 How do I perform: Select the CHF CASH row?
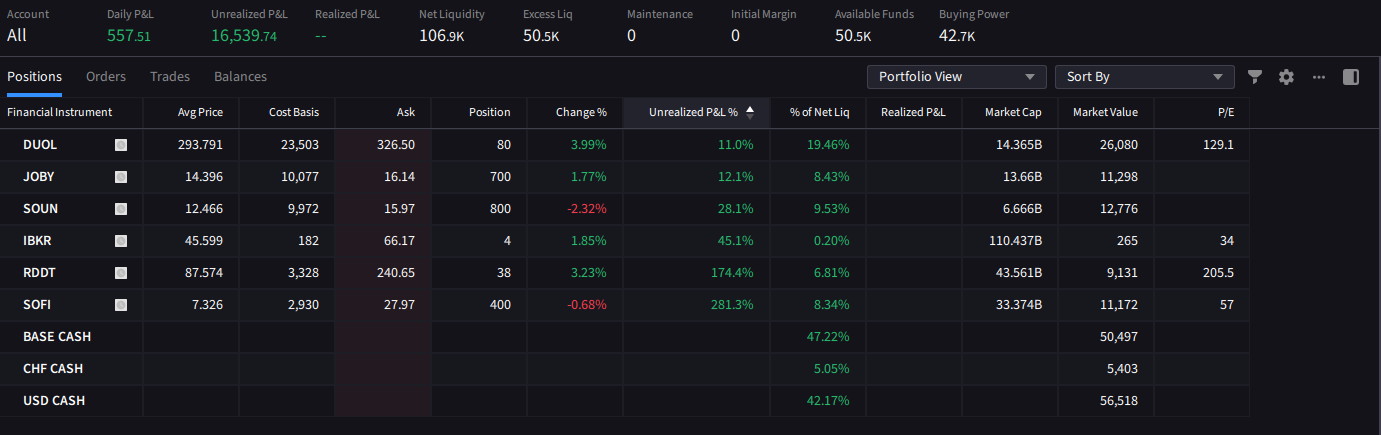pyautogui.click(x=625, y=369)
